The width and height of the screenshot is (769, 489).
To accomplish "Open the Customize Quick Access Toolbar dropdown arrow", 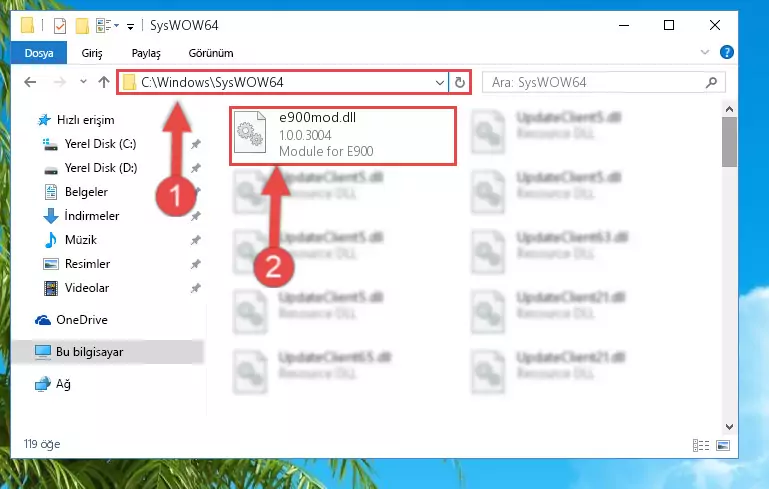I will 130,26.
